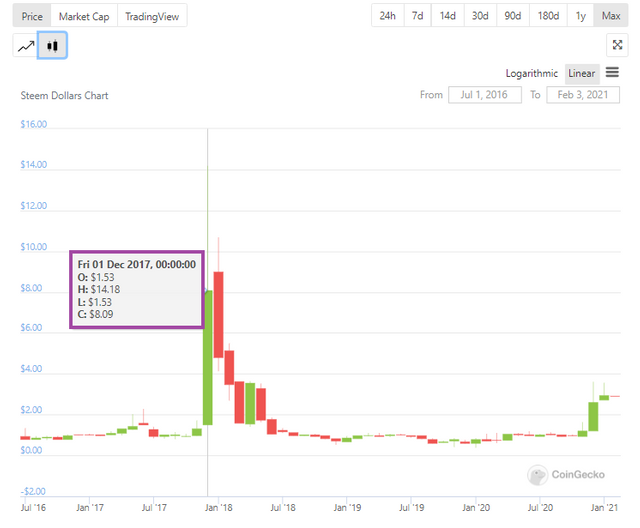Screen dimensions: 640x528
Task: Enable Logarithmic scale
Action: tap(531, 73)
